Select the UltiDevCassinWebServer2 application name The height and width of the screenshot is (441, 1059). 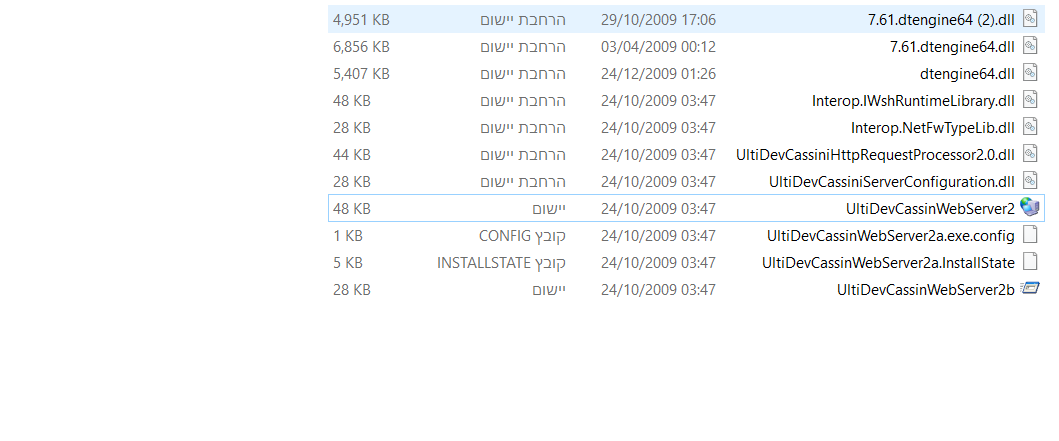tap(930, 208)
